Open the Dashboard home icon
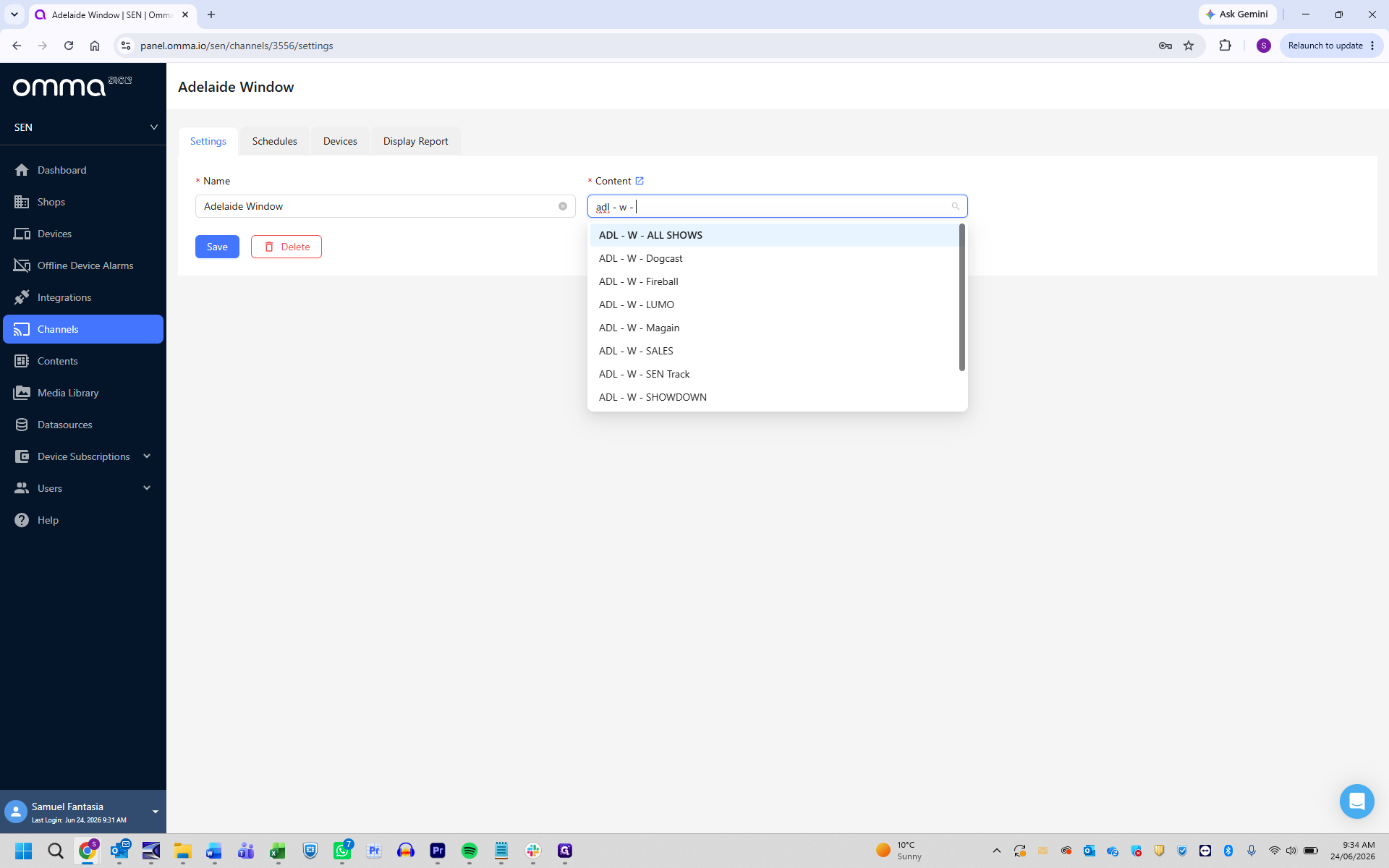Screen dimensions: 1389x868 coord(22,170)
